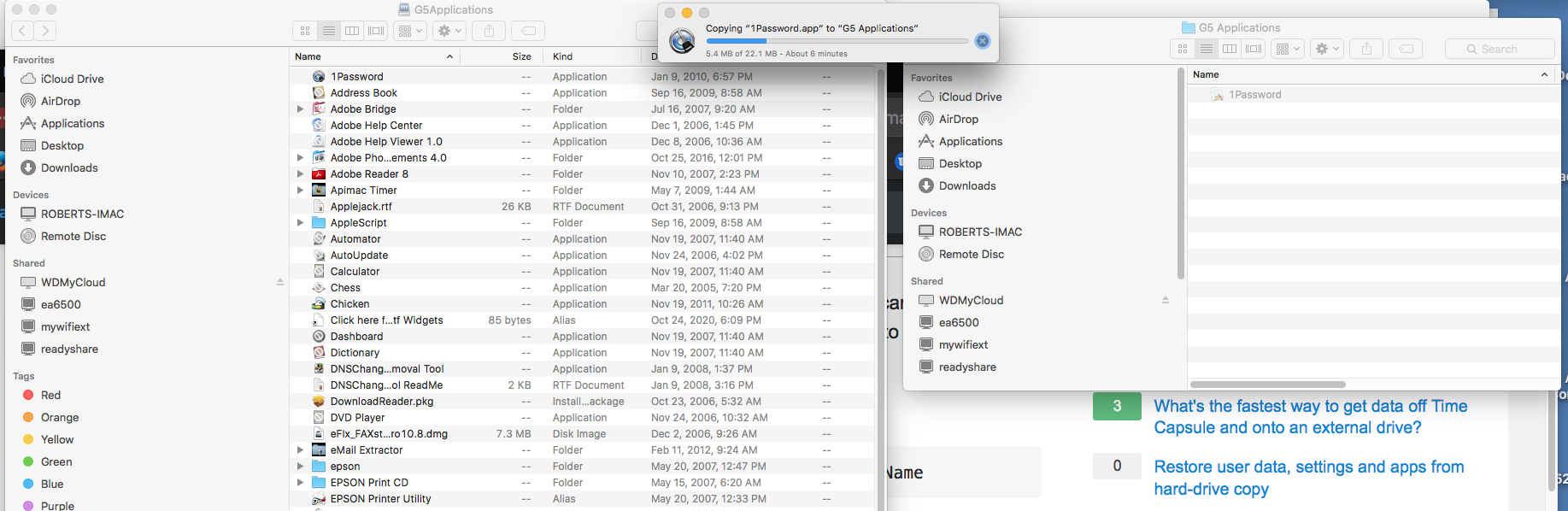
Task: Expand the EPSON Print CD folder
Action: (300, 482)
